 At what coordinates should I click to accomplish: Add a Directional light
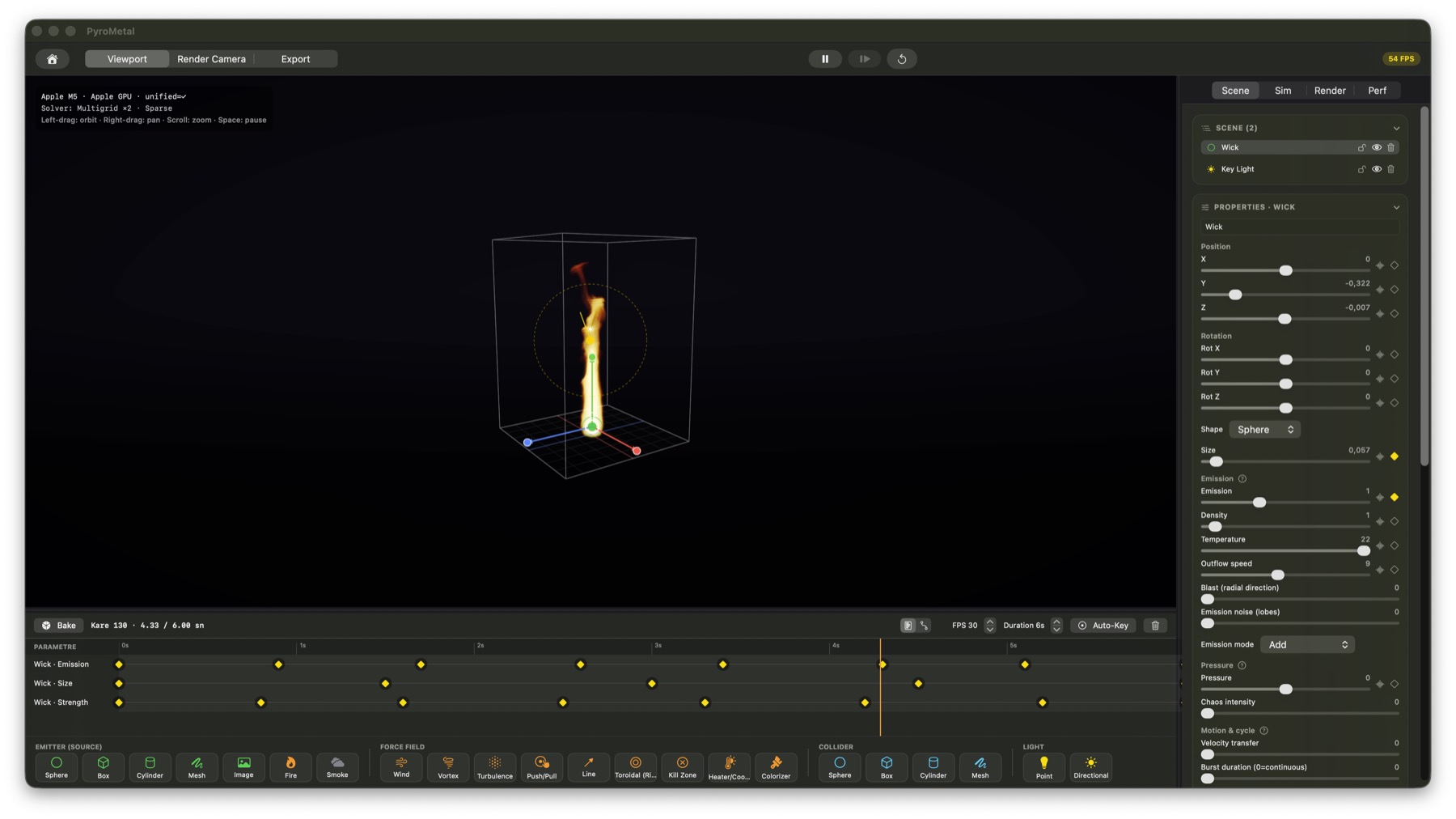(1091, 767)
